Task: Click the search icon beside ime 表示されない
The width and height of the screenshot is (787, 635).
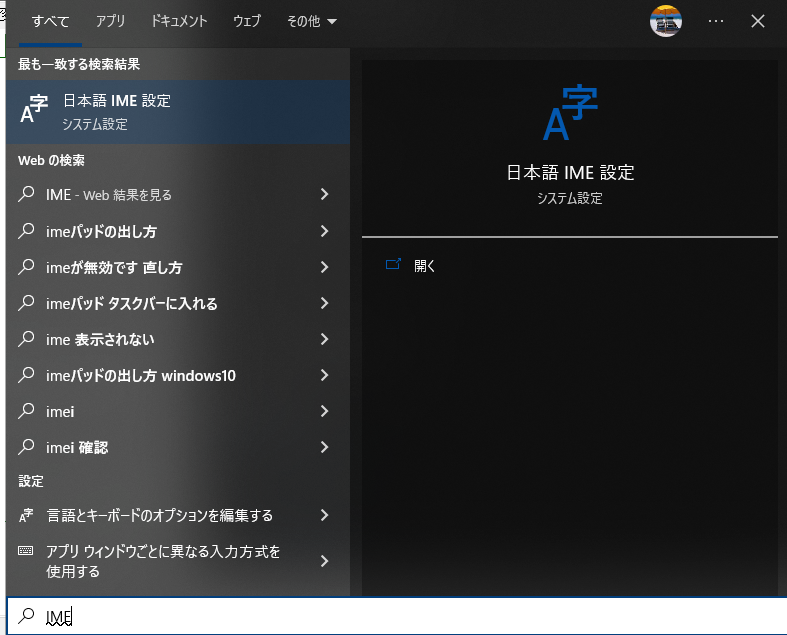Action: click(26, 339)
